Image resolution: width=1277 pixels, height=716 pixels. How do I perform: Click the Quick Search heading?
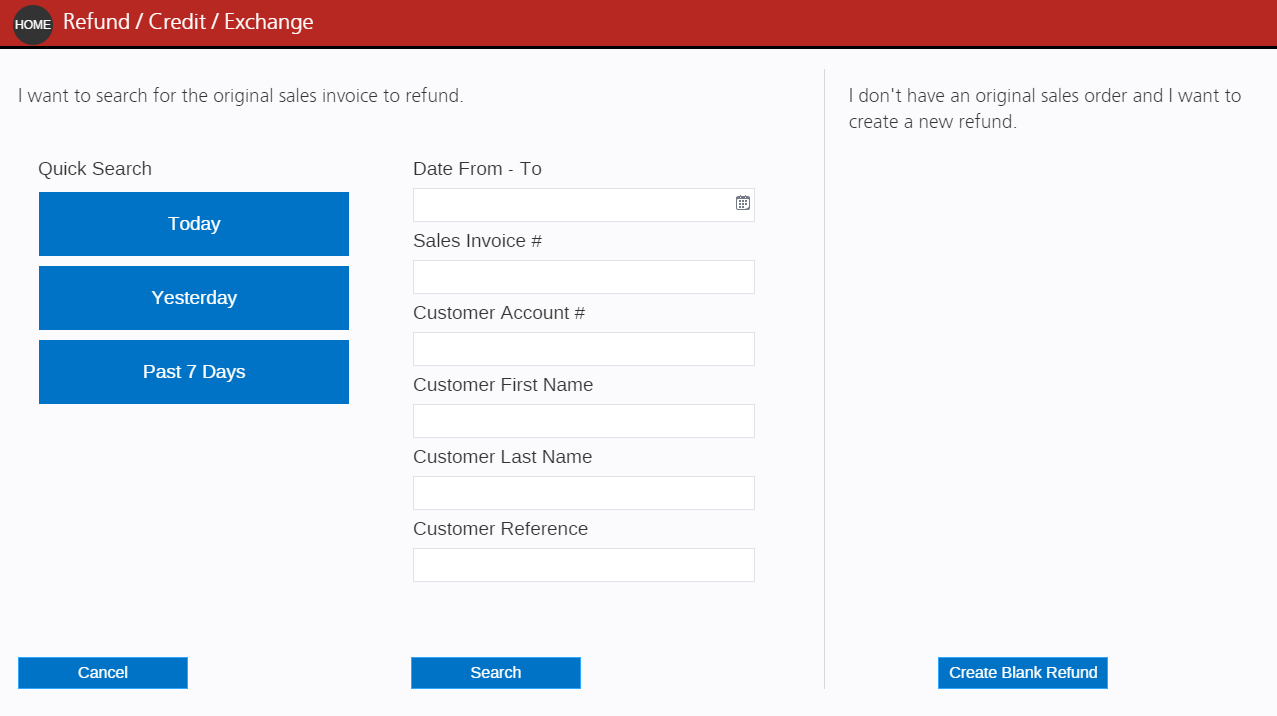95,169
